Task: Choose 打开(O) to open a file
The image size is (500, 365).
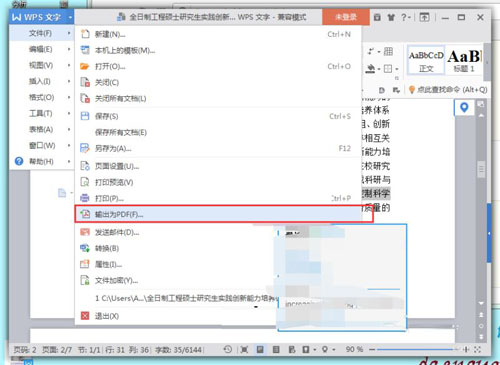Action: (218, 66)
